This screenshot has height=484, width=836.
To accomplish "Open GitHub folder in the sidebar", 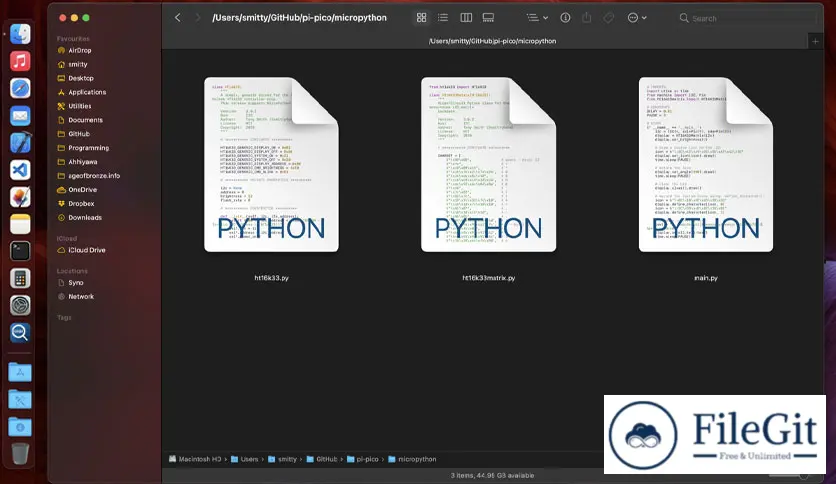I will [79, 134].
